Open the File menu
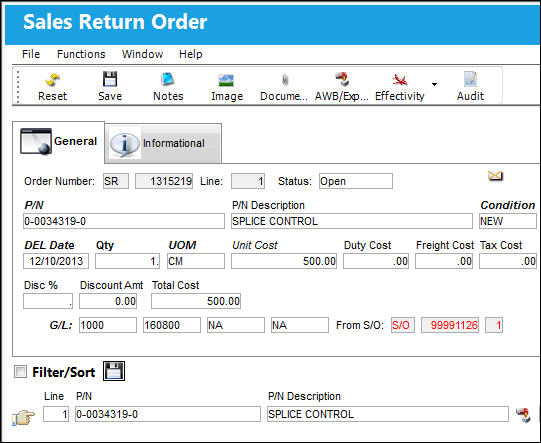Viewport: 541px width, 443px height. point(31,54)
